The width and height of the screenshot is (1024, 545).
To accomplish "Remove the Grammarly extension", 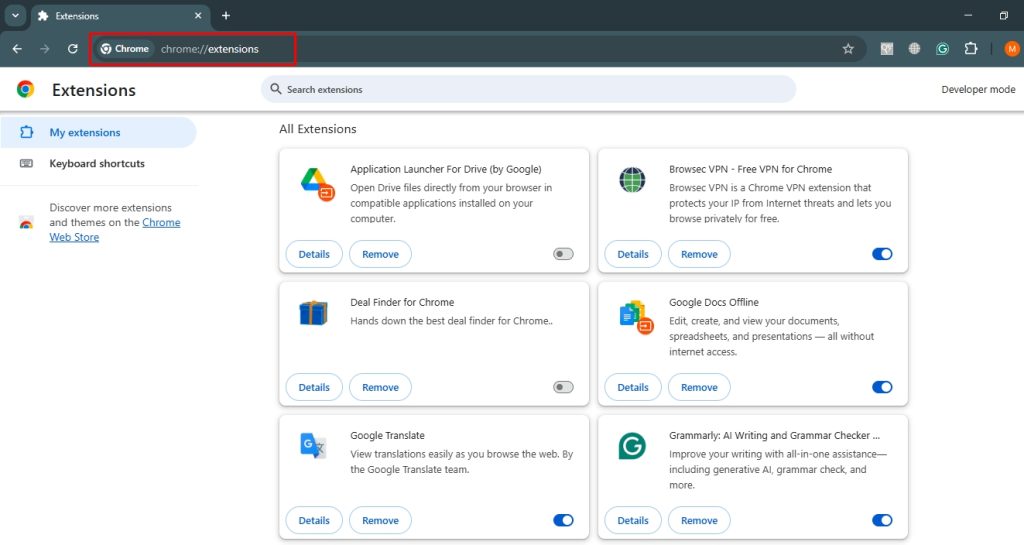I will coord(699,520).
